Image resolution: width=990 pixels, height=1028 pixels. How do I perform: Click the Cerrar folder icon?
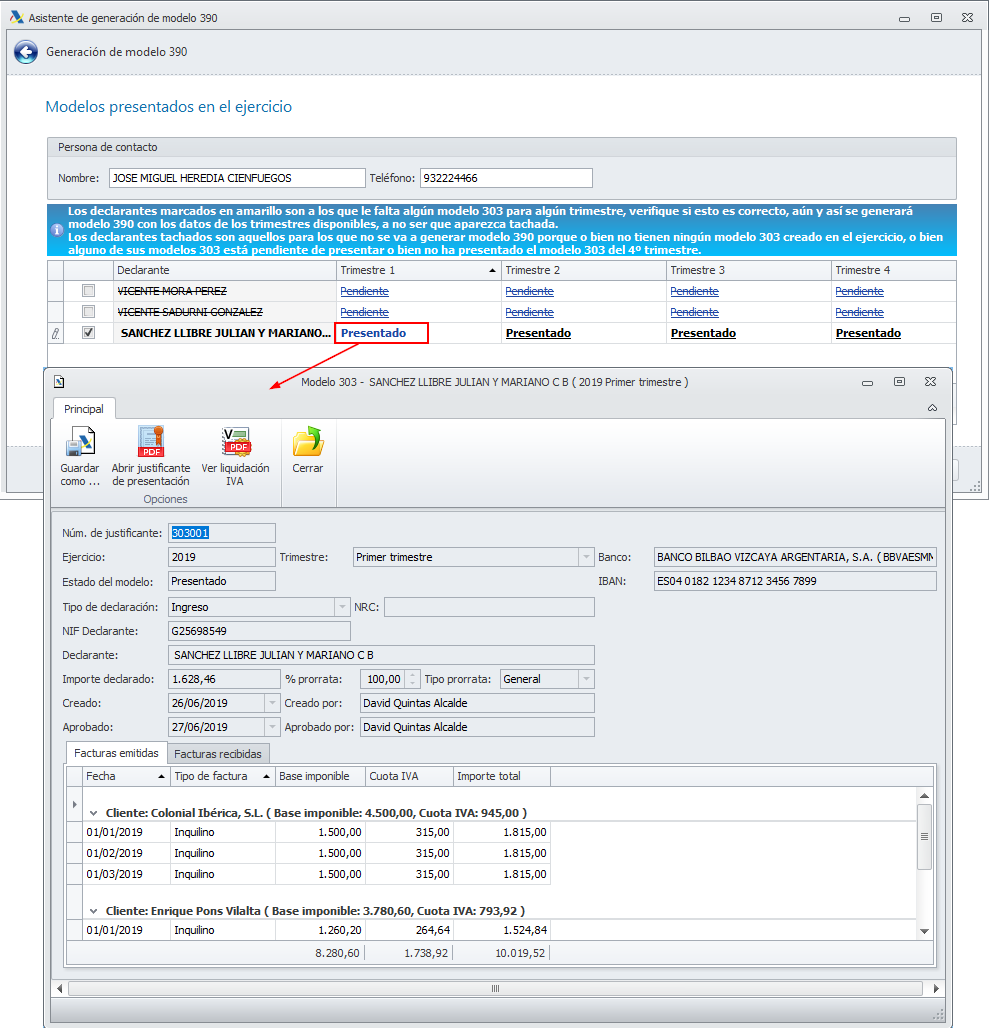coord(307,442)
